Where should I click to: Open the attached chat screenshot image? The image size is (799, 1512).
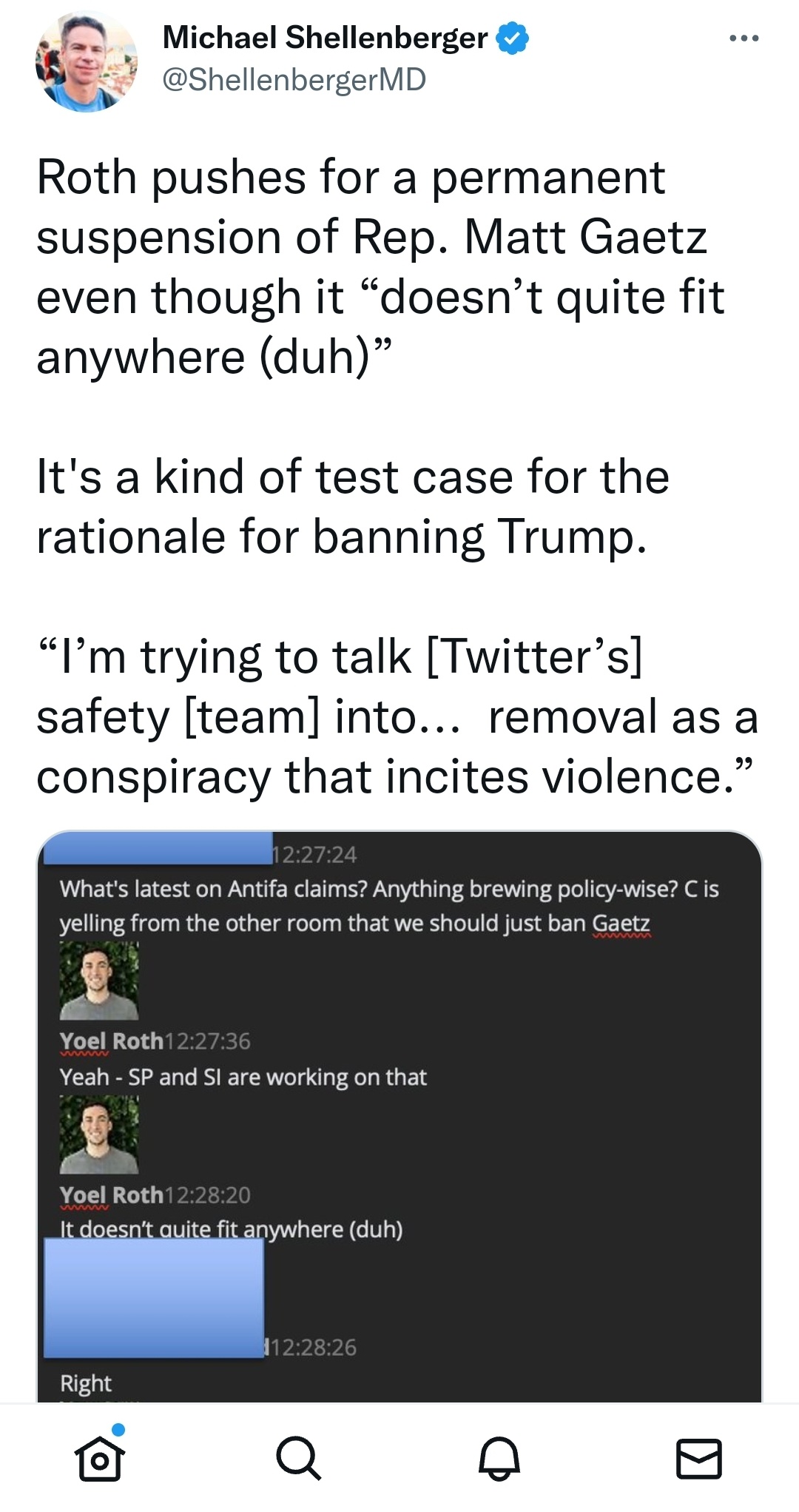pos(399,1117)
